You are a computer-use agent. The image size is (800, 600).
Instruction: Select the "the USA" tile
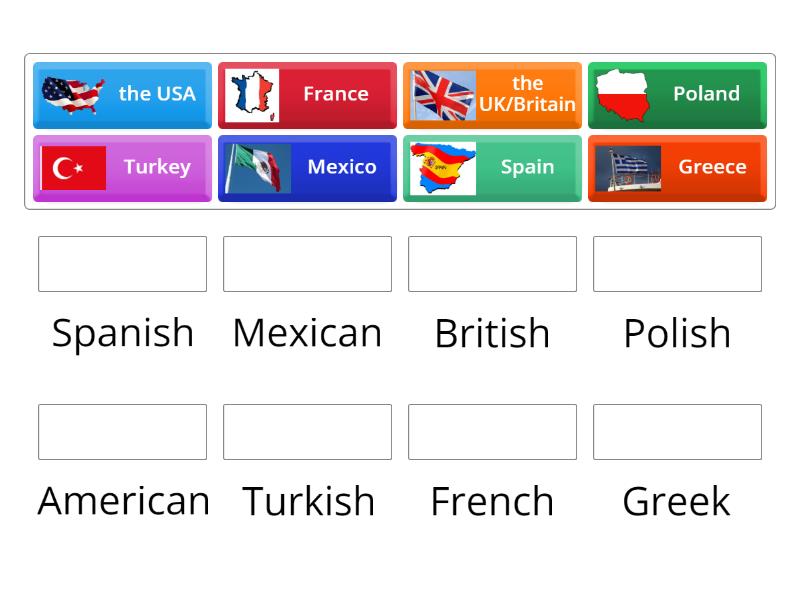pyautogui.click(x=122, y=95)
